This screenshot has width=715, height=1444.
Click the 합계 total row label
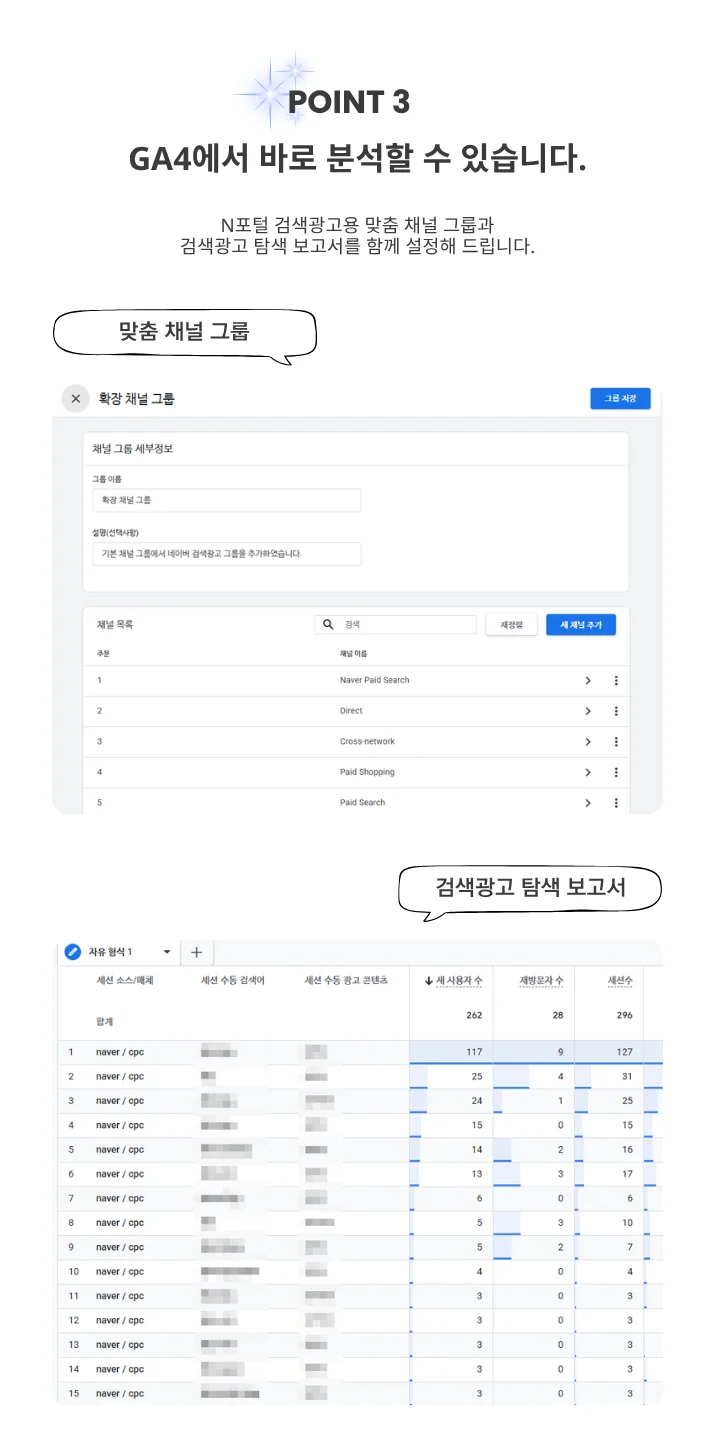tap(104, 1021)
